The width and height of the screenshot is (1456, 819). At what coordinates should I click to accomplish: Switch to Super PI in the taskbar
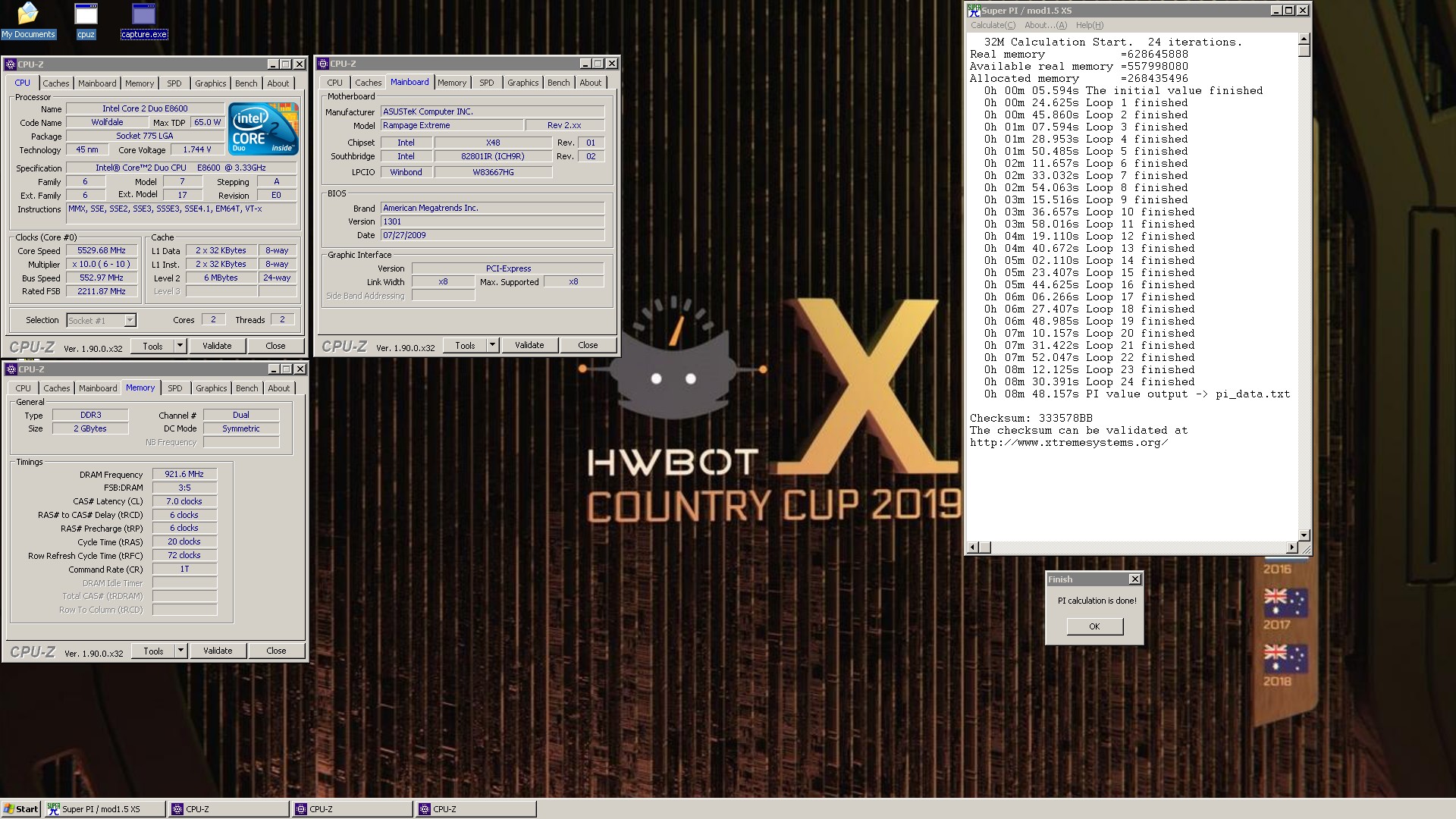coord(104,809)
